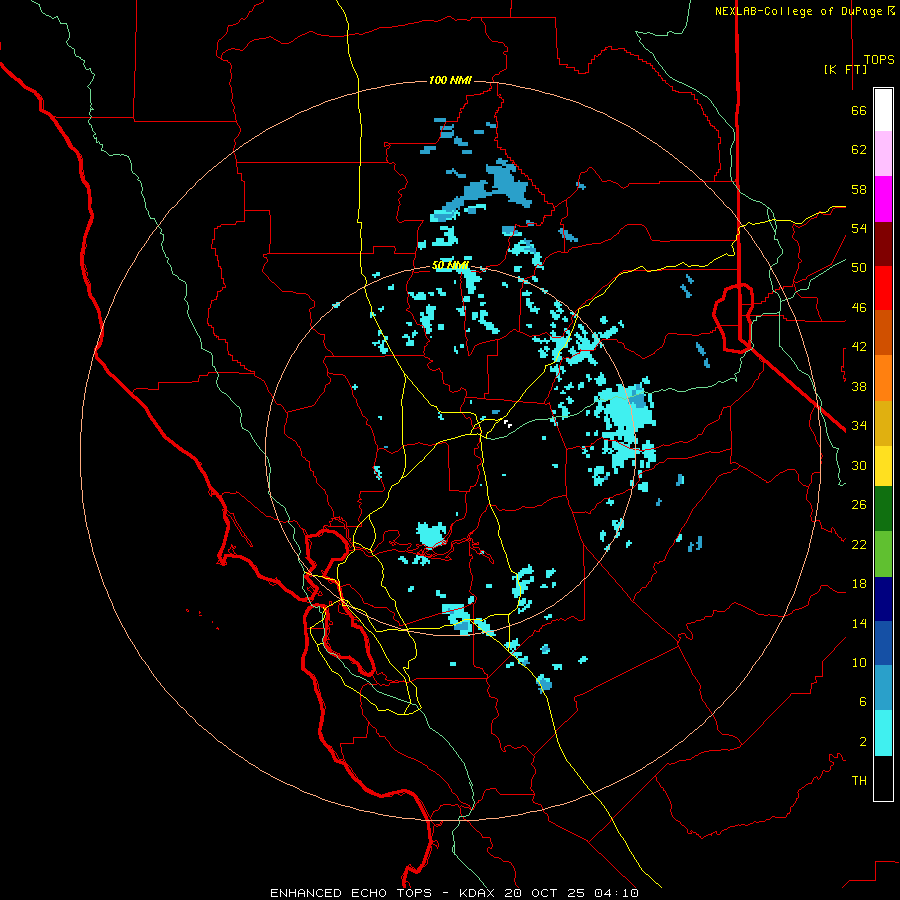Image resolution: width=900 pixels, height=900 pixels.
Task: Click the legend value 26
Action: click(859, 505)
